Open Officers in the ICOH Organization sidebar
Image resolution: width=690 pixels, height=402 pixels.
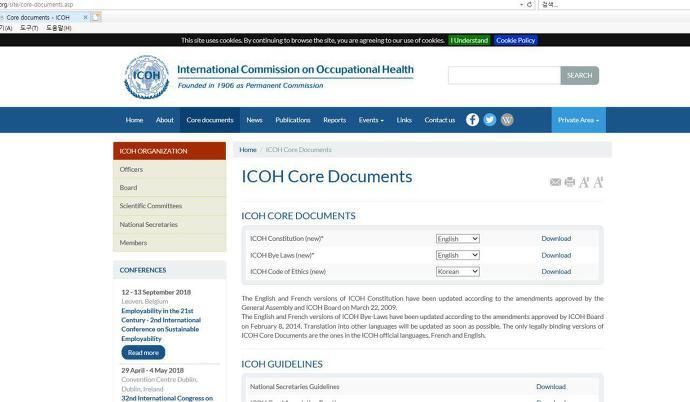[169, 169]
